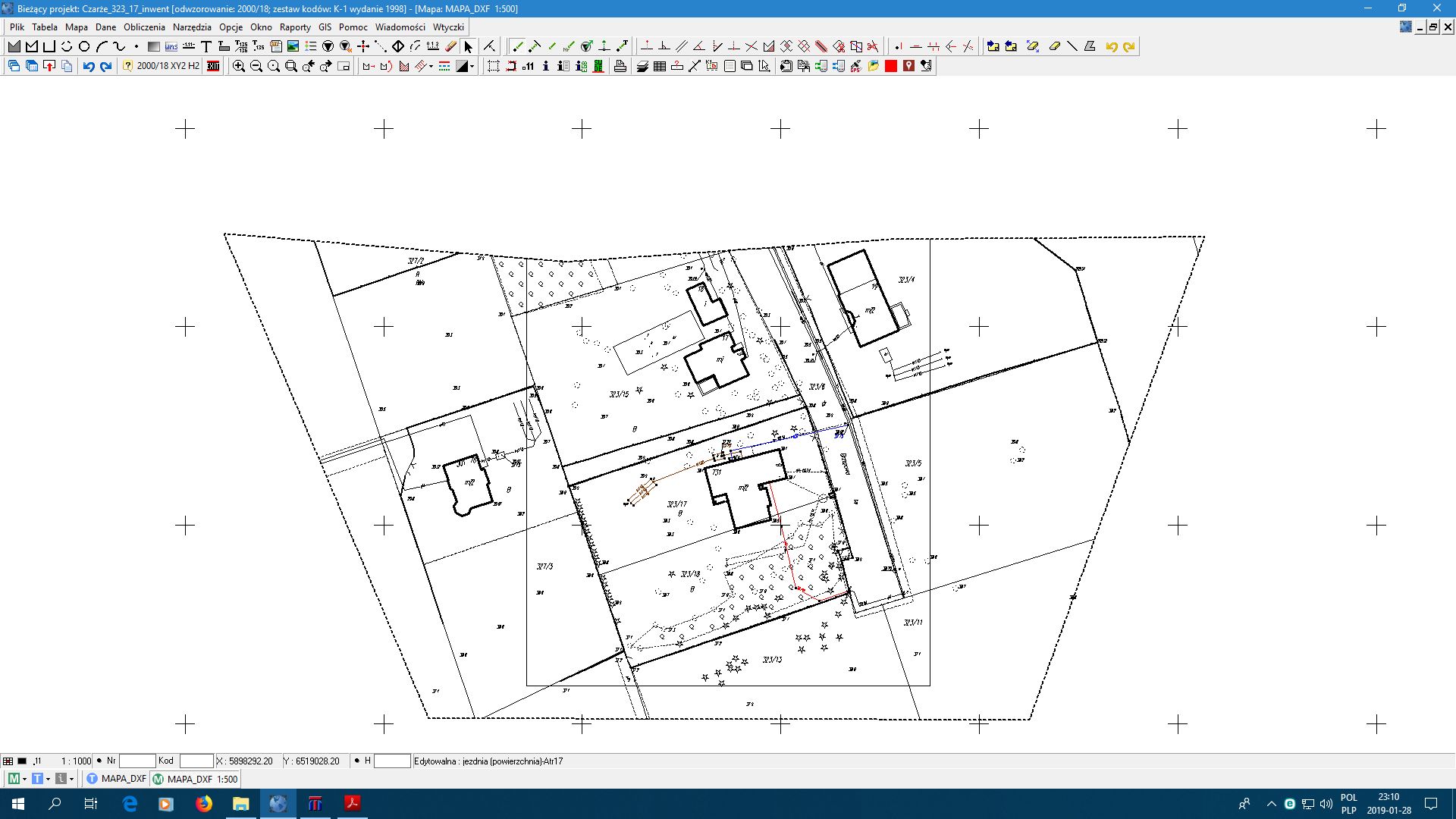Open the Wtyczki menu
1456x819 pixels.
pos(448,27)
